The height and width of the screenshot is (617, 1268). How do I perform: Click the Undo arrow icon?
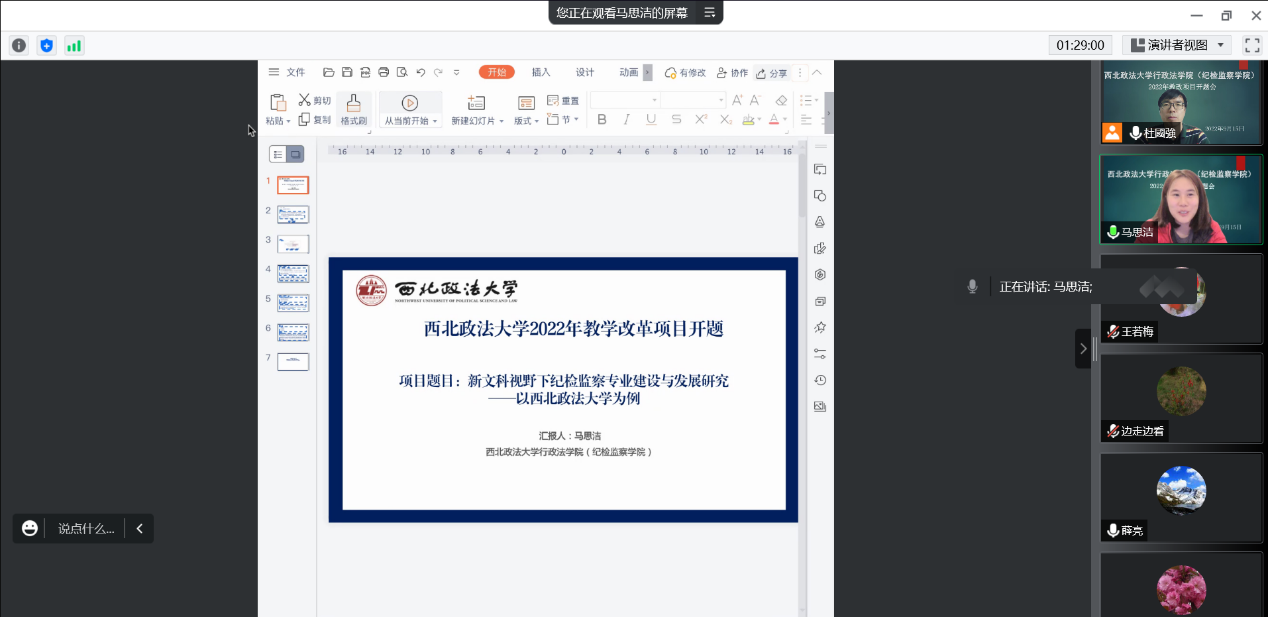(421, 72)
